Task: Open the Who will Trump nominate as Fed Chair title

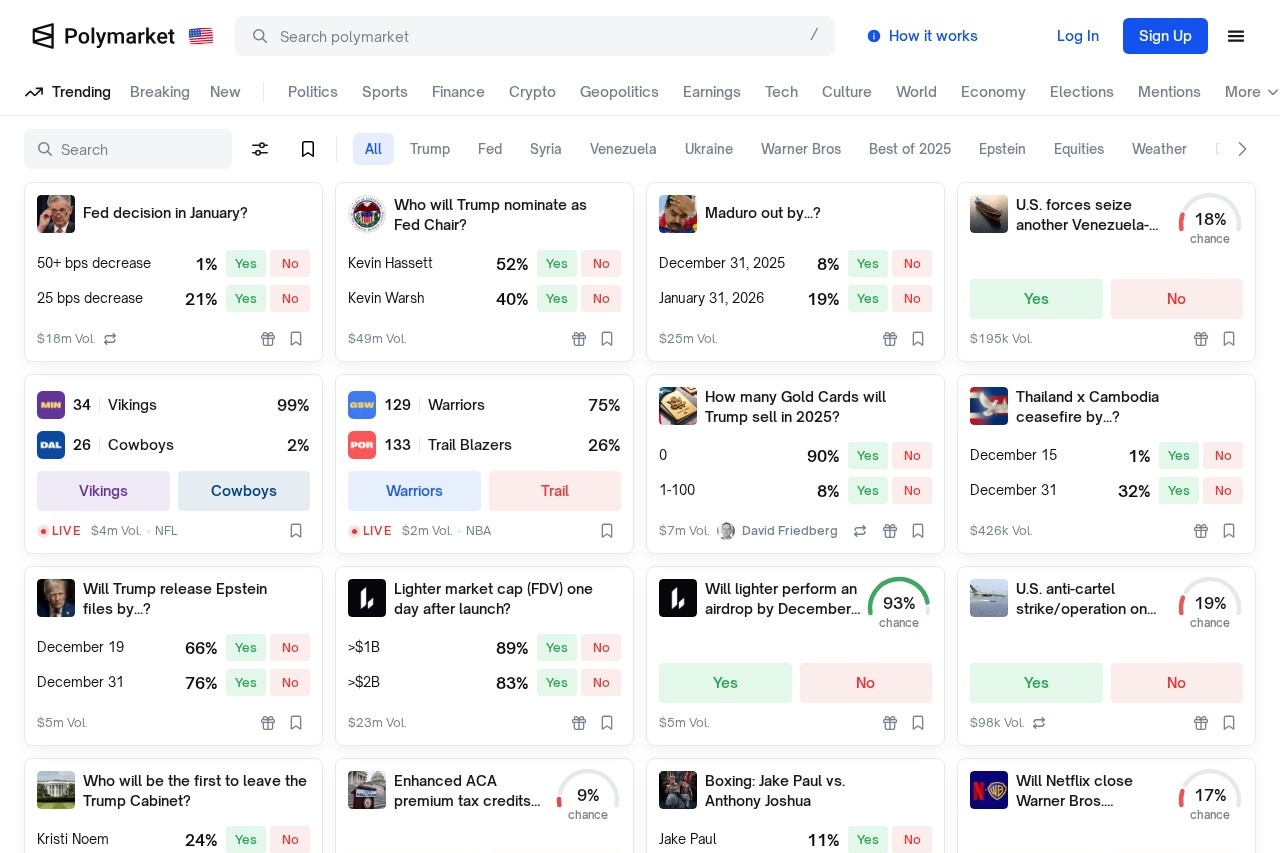Action: pos(490,215)
